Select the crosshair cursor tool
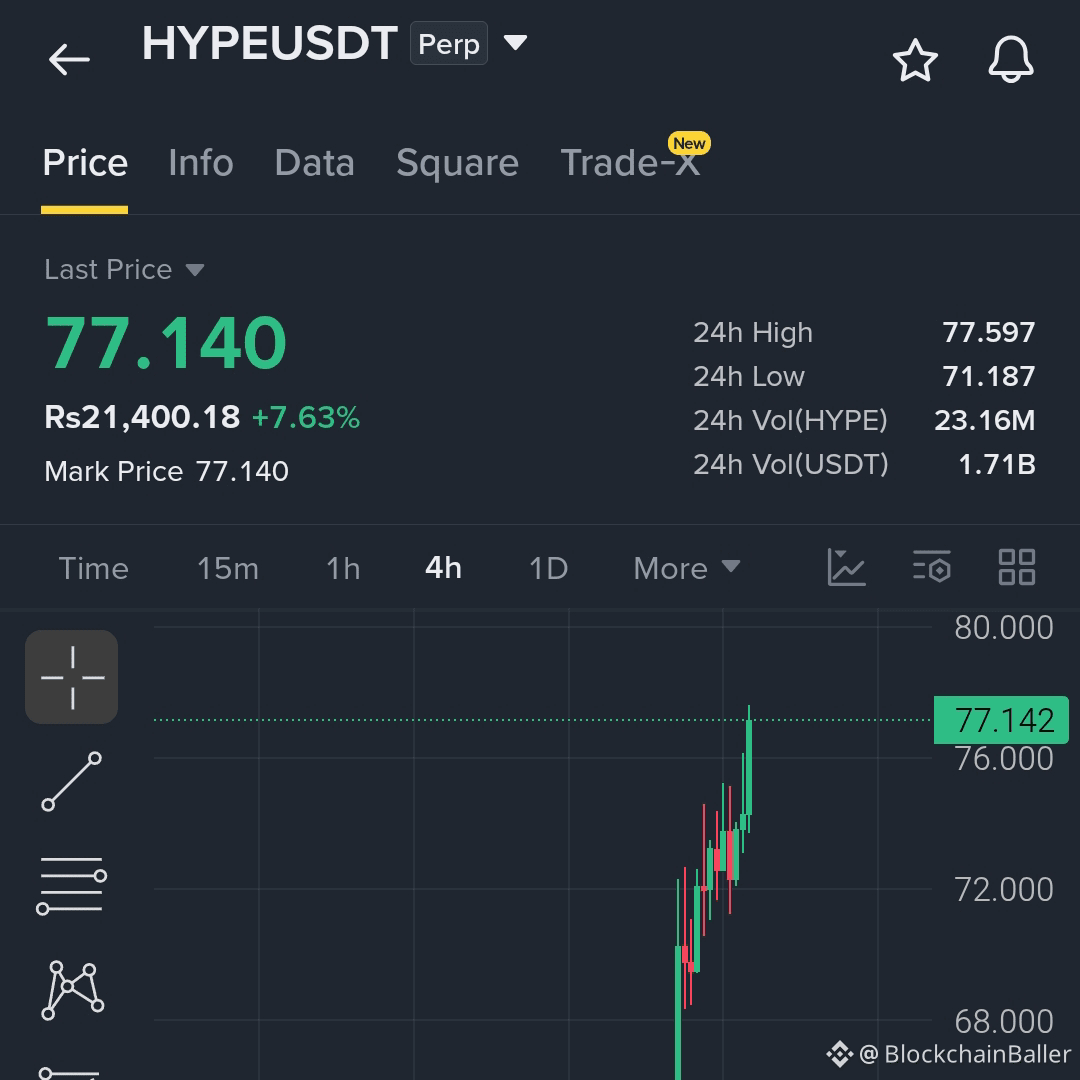1080x1080 pixels. [x=72, y=677]
